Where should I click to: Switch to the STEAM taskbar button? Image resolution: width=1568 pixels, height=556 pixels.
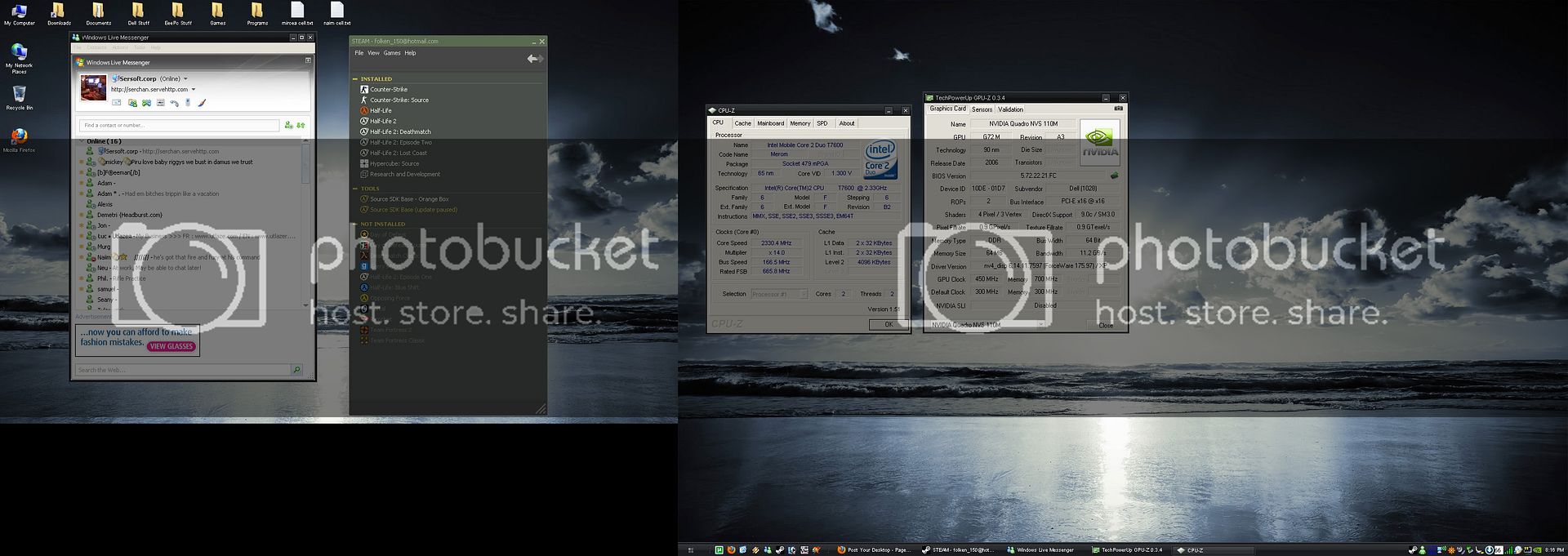tap(958, 550)
